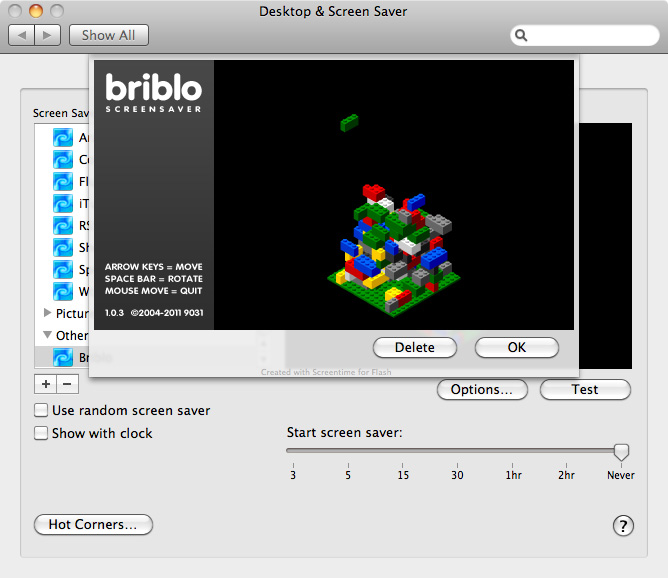Screen dimensions: 668x578
Task: Add a screen saver with plus button
Action: [46, 384]
